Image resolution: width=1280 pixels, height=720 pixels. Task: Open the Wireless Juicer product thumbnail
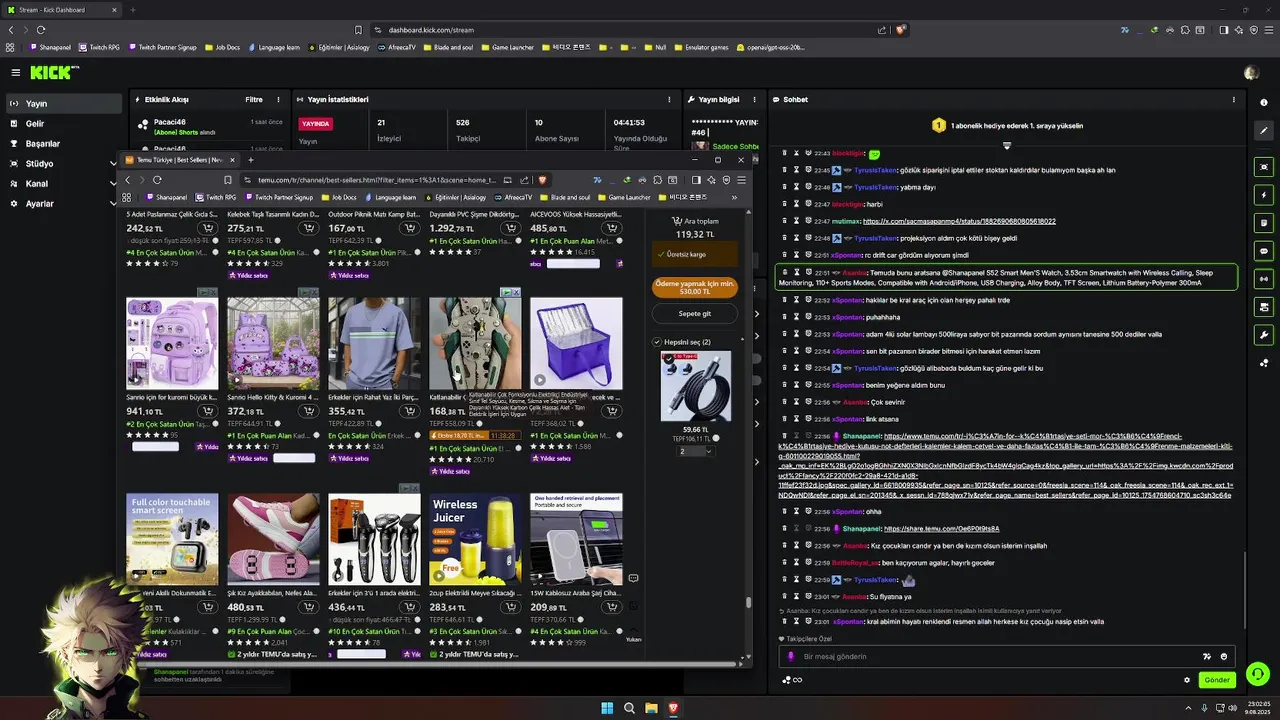475,539
